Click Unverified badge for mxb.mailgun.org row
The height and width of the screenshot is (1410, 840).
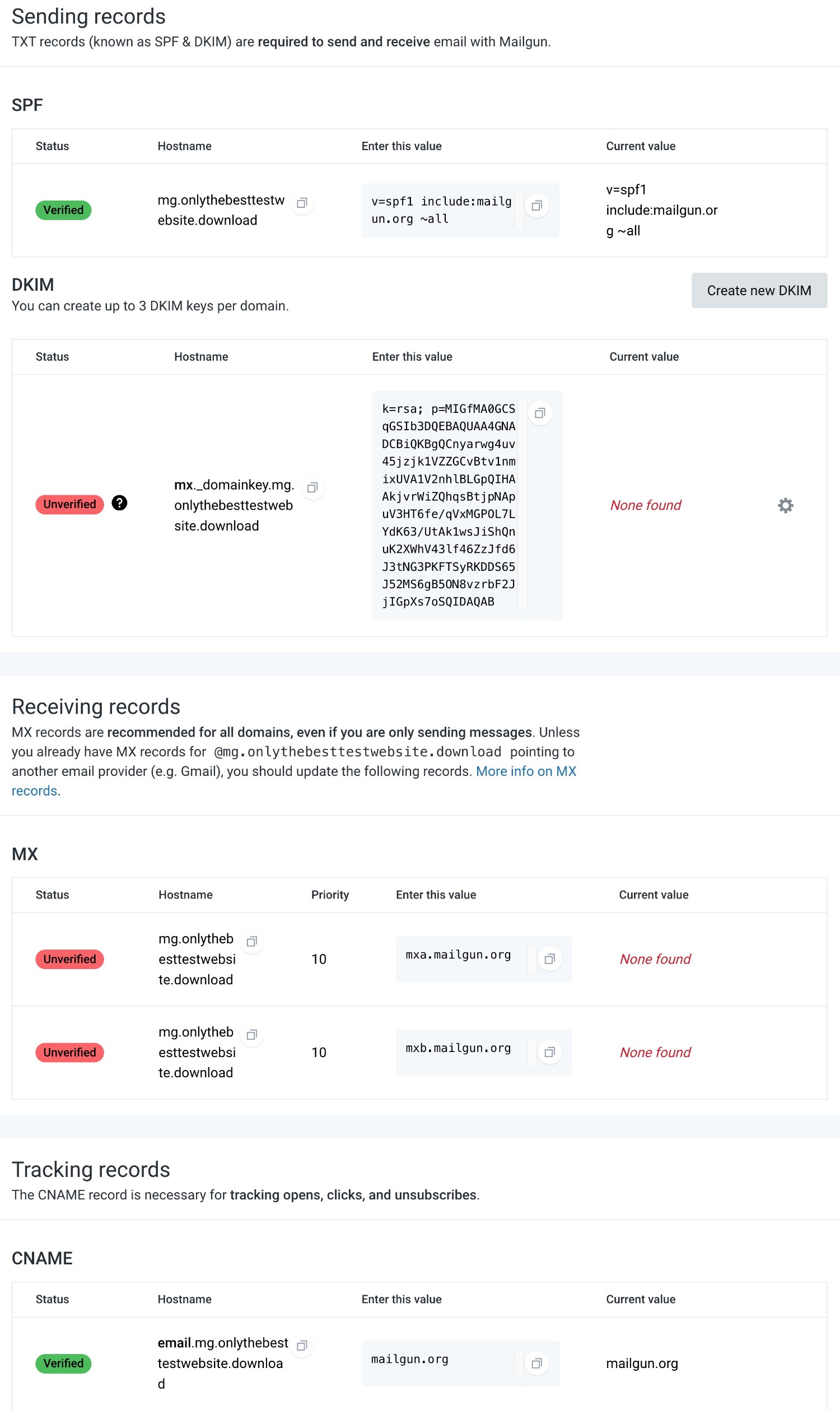point(69,1052)
